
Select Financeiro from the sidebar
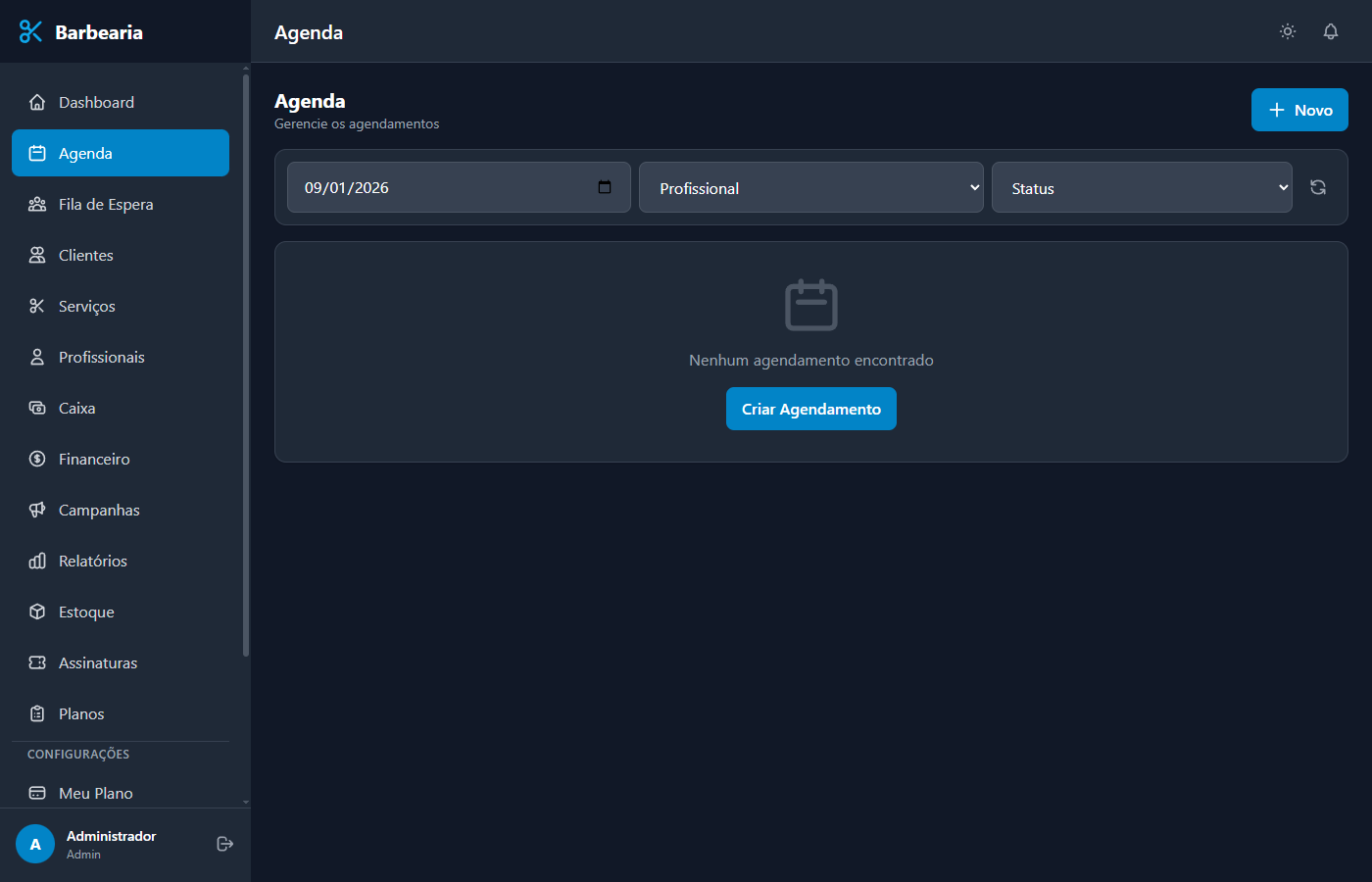[x=94, y=459]
